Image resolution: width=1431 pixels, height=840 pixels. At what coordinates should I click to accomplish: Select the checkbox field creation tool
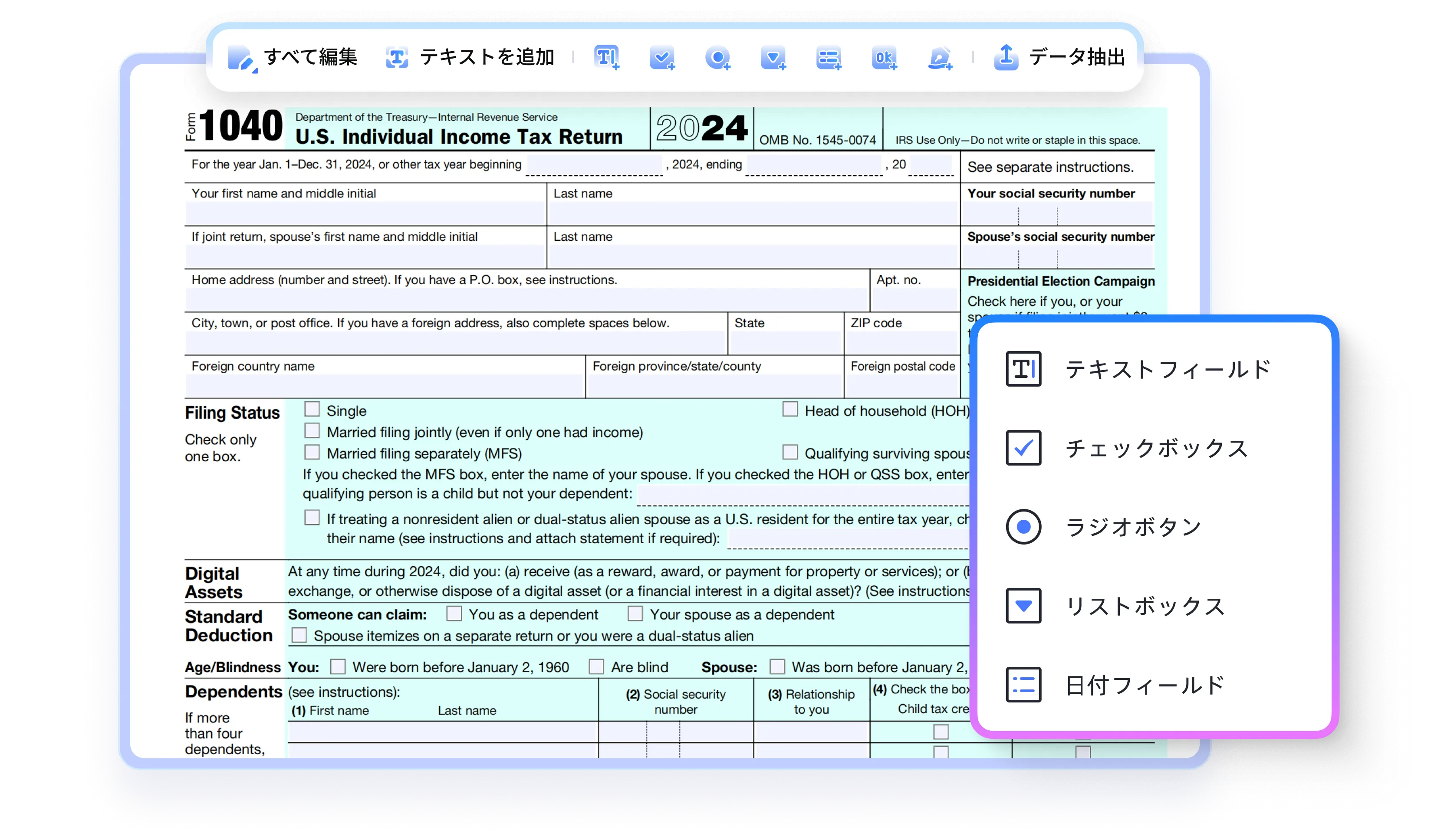[x=661, y=58]
